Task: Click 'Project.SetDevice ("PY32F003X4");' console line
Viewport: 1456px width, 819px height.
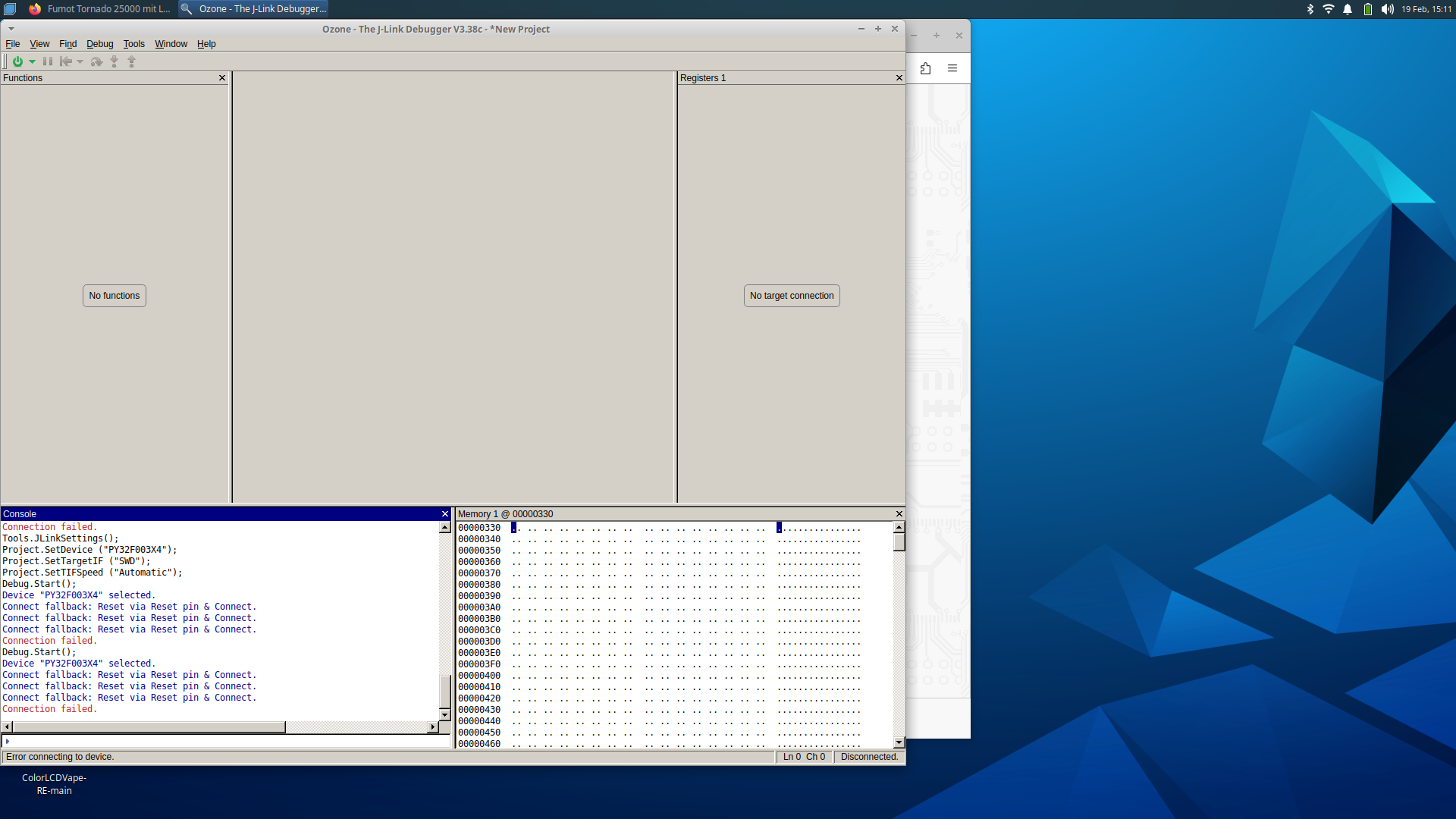Action: pyautogui.click(x=89, y=550)
